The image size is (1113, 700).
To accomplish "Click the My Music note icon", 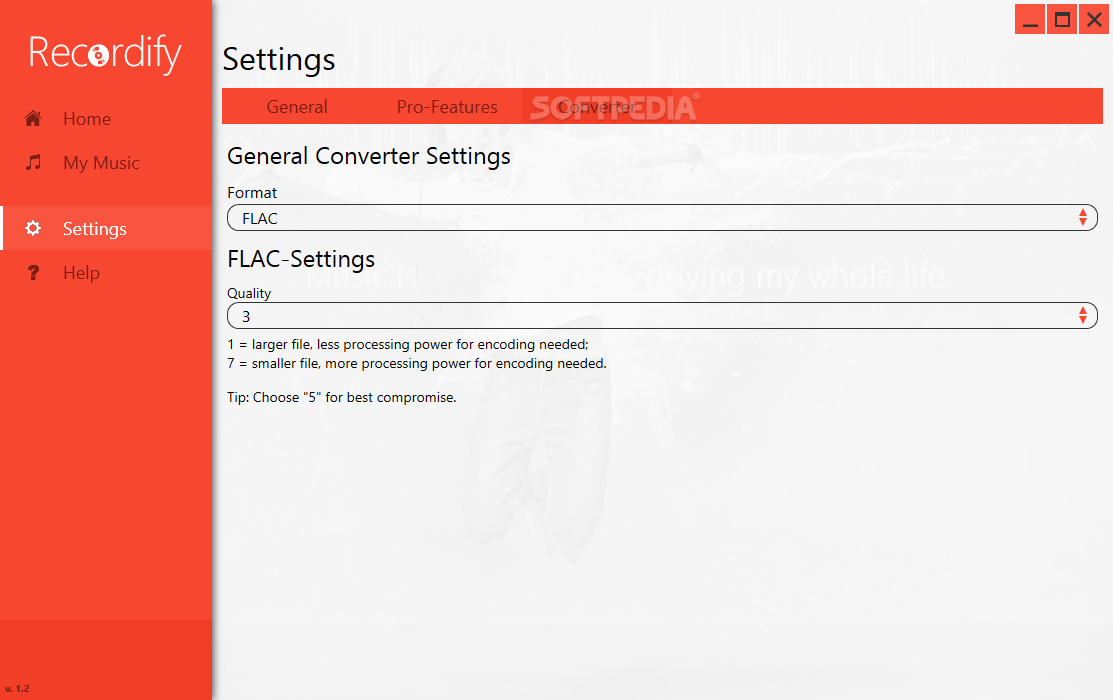I will pyautogui.click(x=33, y=163).
